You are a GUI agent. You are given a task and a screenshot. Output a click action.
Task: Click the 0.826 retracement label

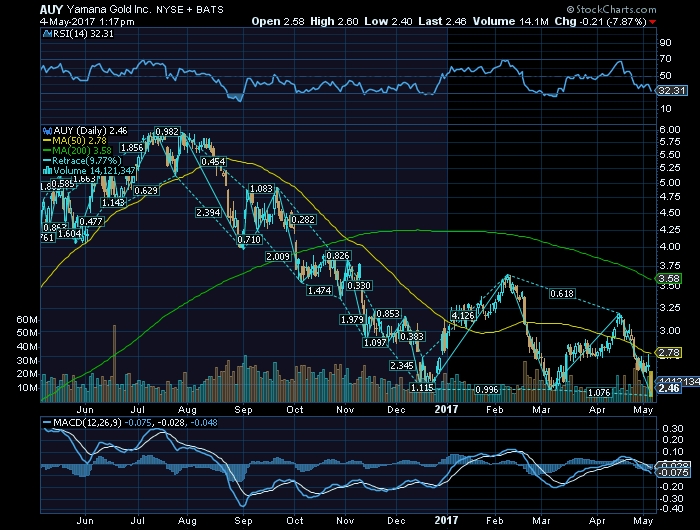coord(338,255)
